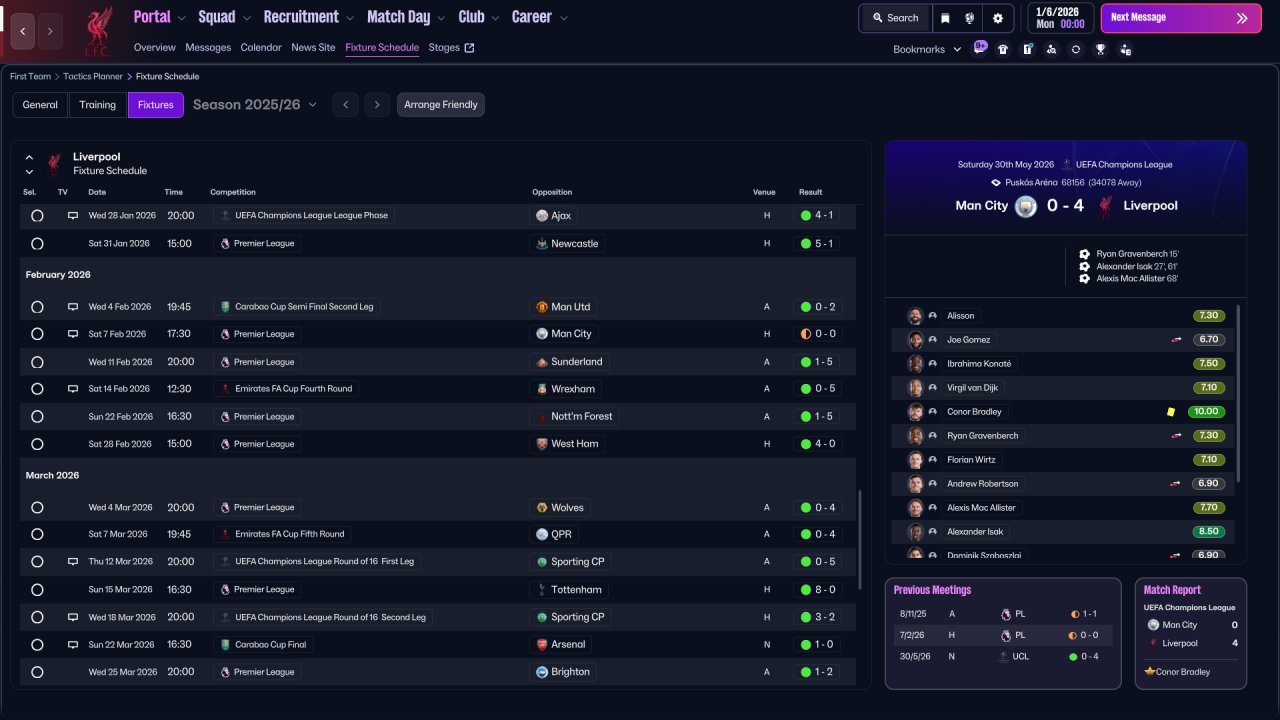Open the Overview sub-menu item

pyautogui.click(x=154, y=47)
